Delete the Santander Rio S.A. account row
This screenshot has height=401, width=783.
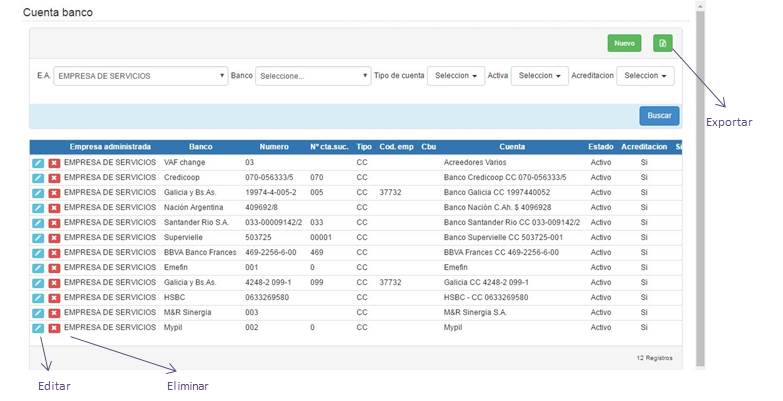click(54, 222)
